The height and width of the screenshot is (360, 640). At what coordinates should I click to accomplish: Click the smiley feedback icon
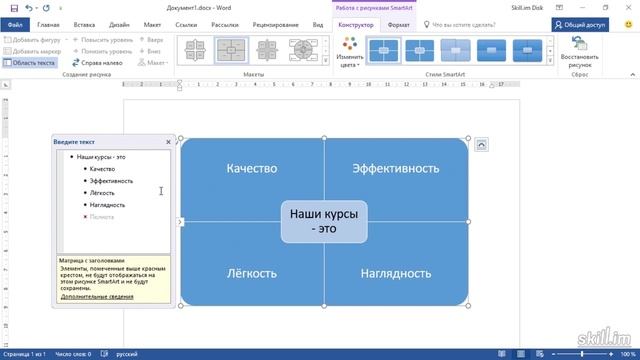pyautogui.click(x=629, y=24)
